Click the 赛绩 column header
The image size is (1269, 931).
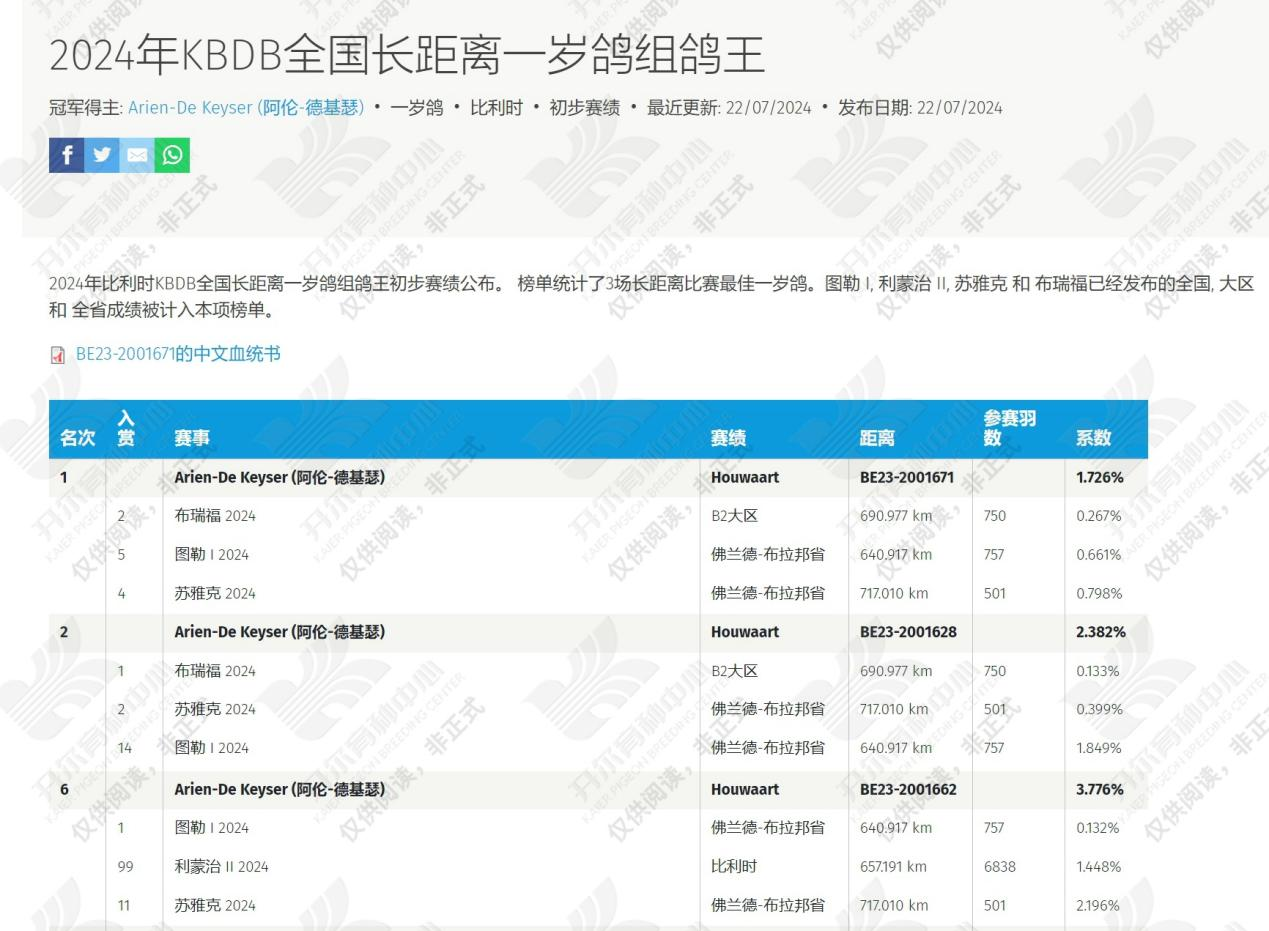click(728, 438)
